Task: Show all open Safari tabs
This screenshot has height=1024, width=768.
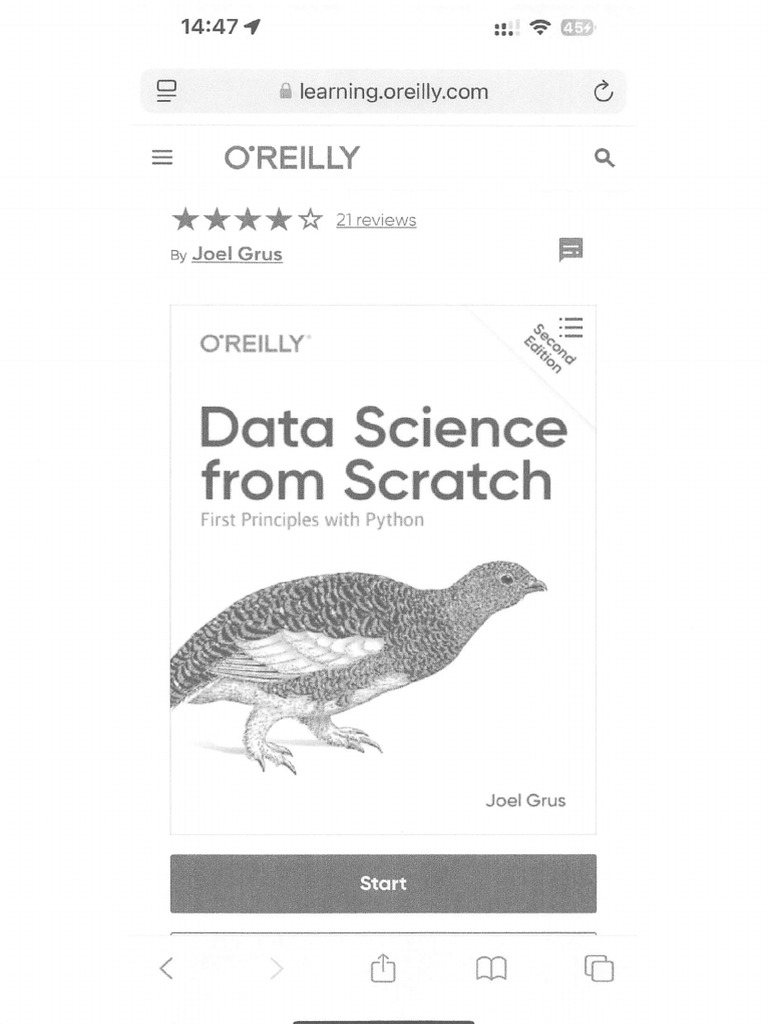Action: point(599,968)
